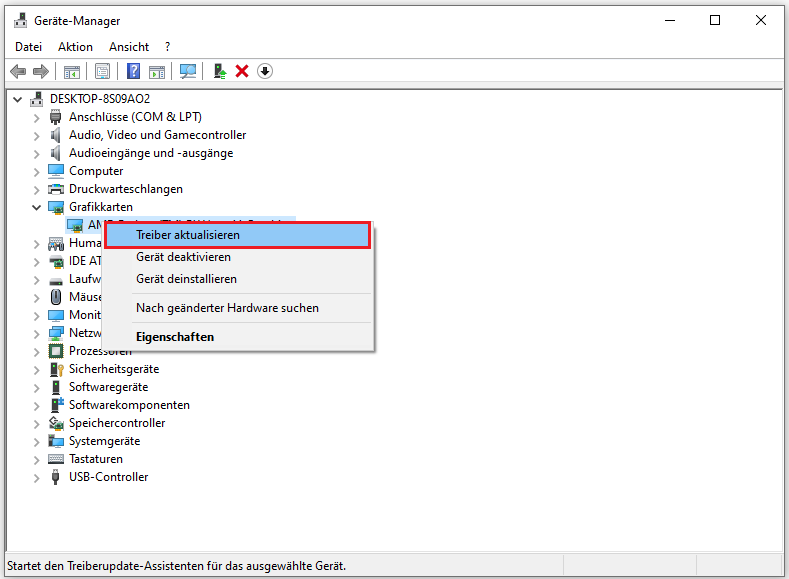Select the Systemgeräte tree row

click(105, 441)
